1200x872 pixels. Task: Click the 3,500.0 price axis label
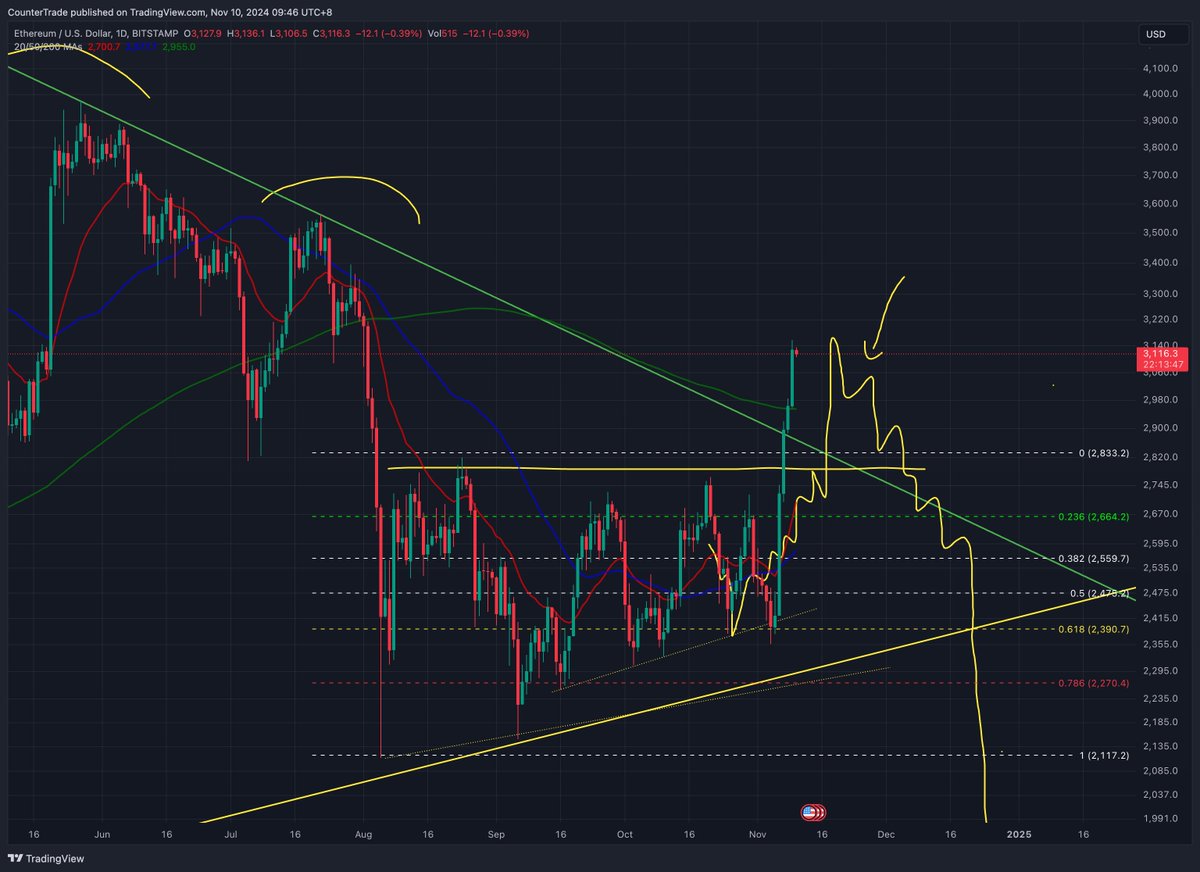pos(1159,233)
